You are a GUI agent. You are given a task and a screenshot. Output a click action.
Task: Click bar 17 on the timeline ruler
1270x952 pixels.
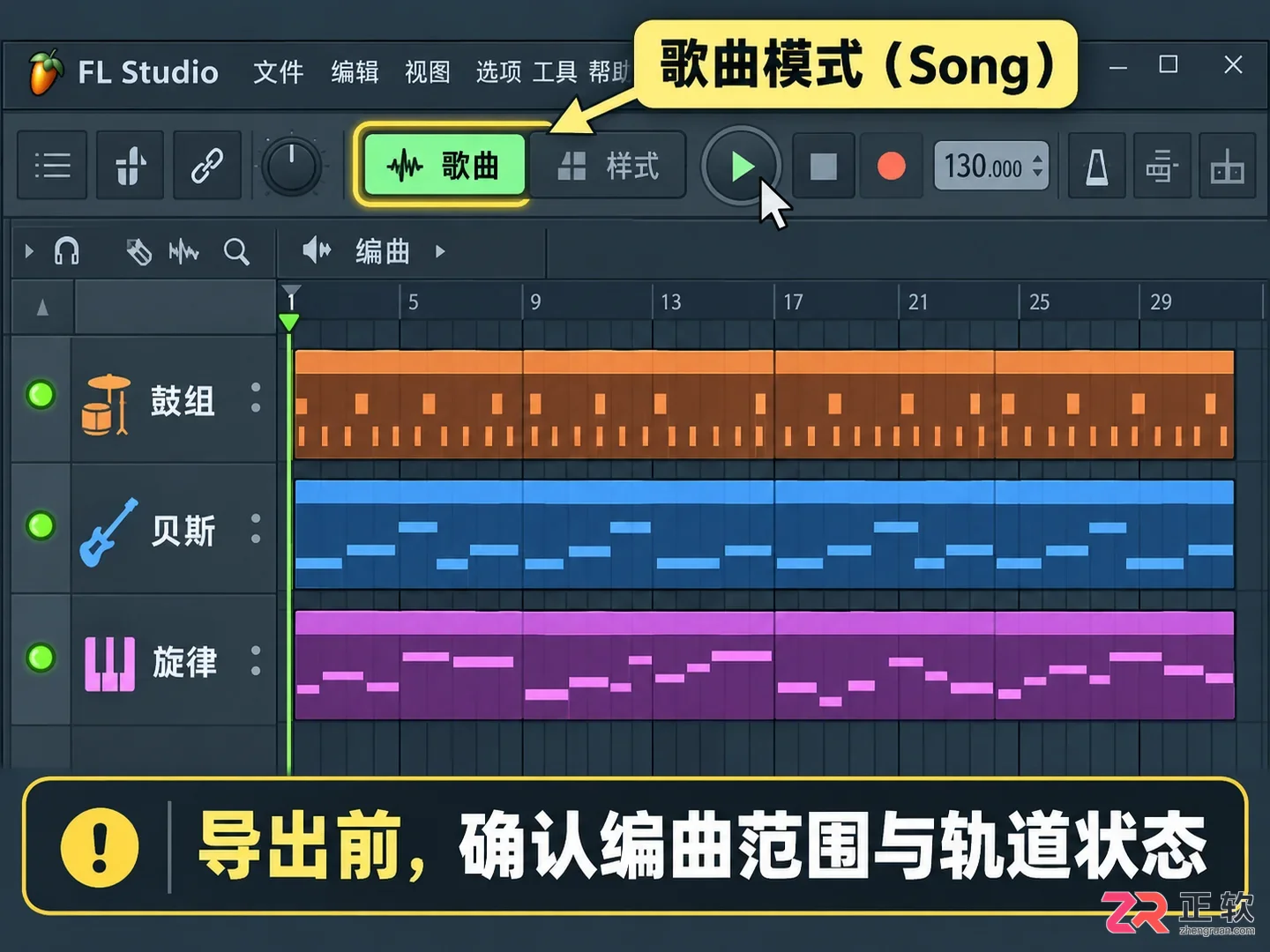(x=793, y=302)
